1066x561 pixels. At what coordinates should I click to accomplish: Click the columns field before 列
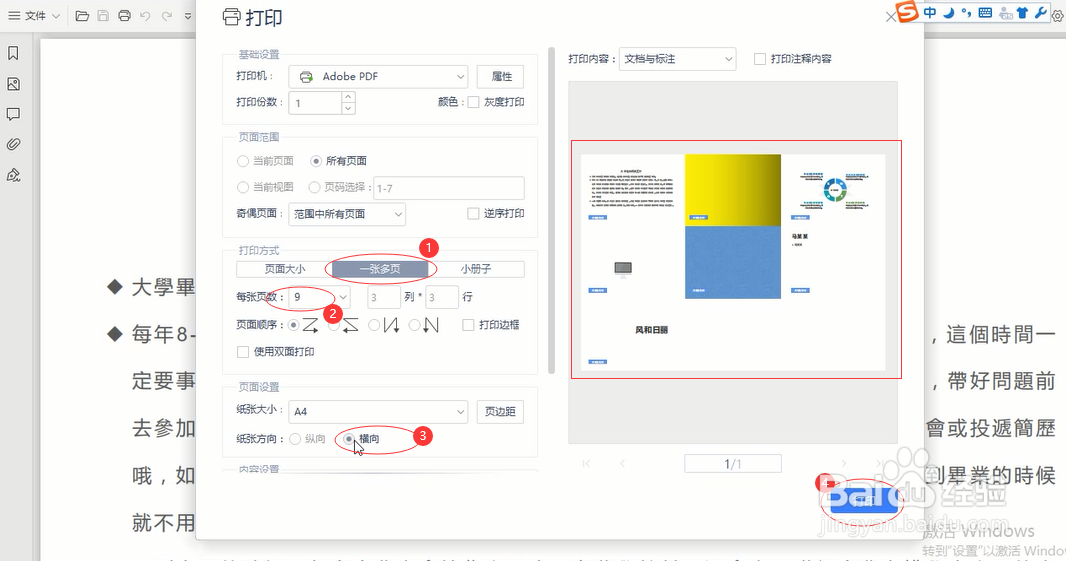(x=383, y=297)
